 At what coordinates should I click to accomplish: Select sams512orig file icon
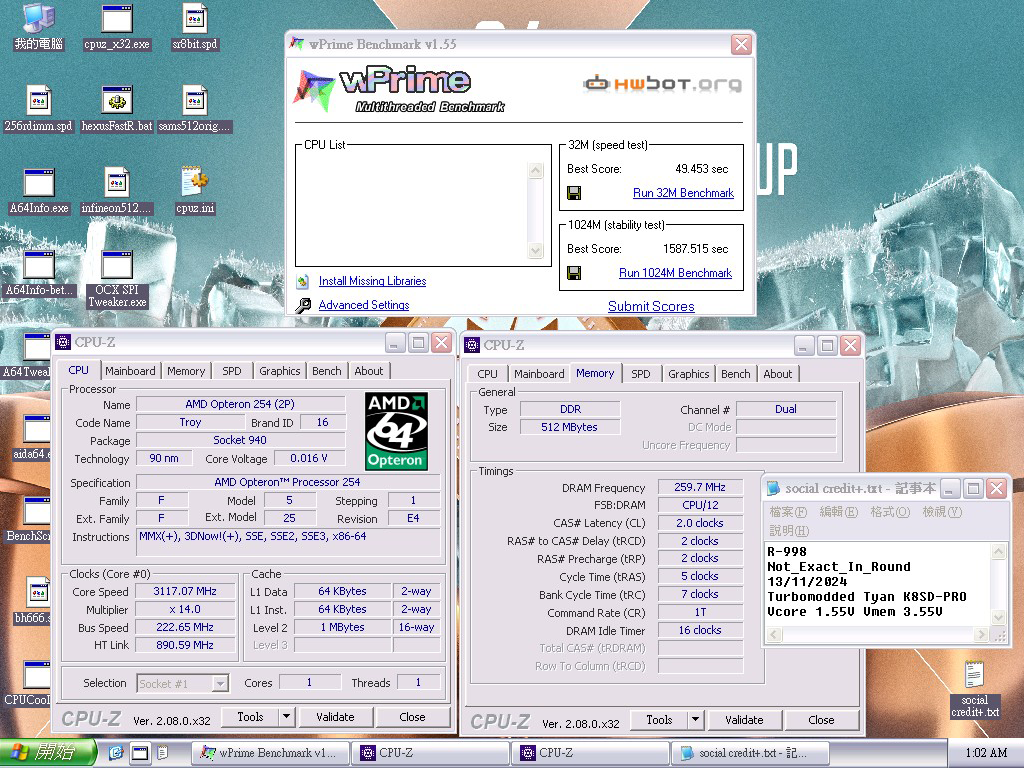pos(195,108)
